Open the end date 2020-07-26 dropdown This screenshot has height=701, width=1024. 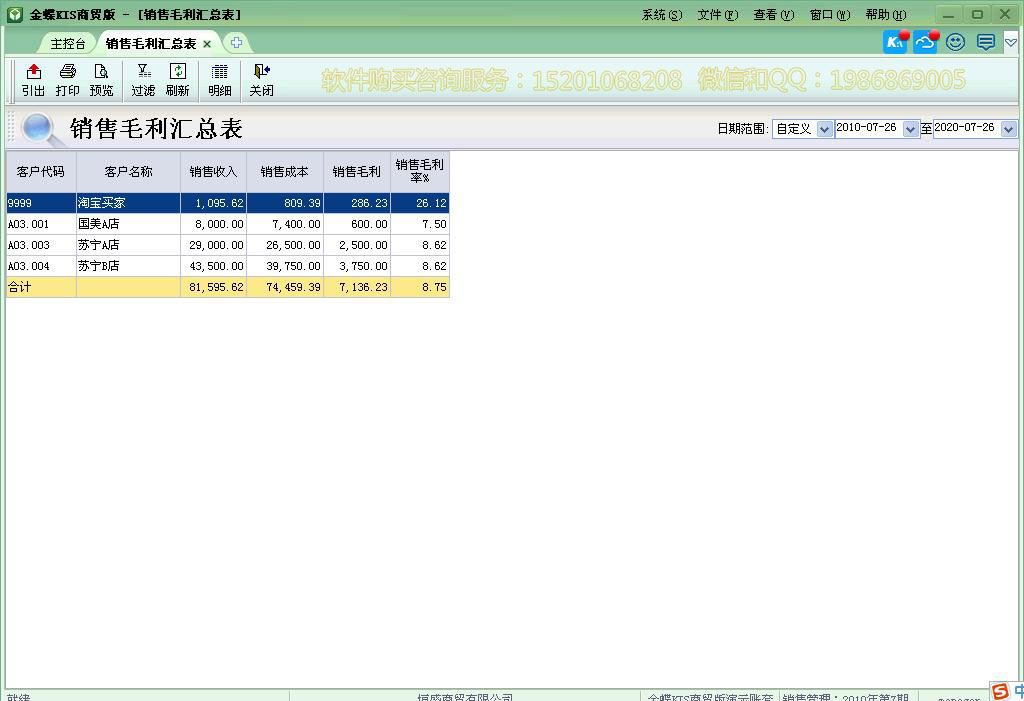coord(1008,128)
